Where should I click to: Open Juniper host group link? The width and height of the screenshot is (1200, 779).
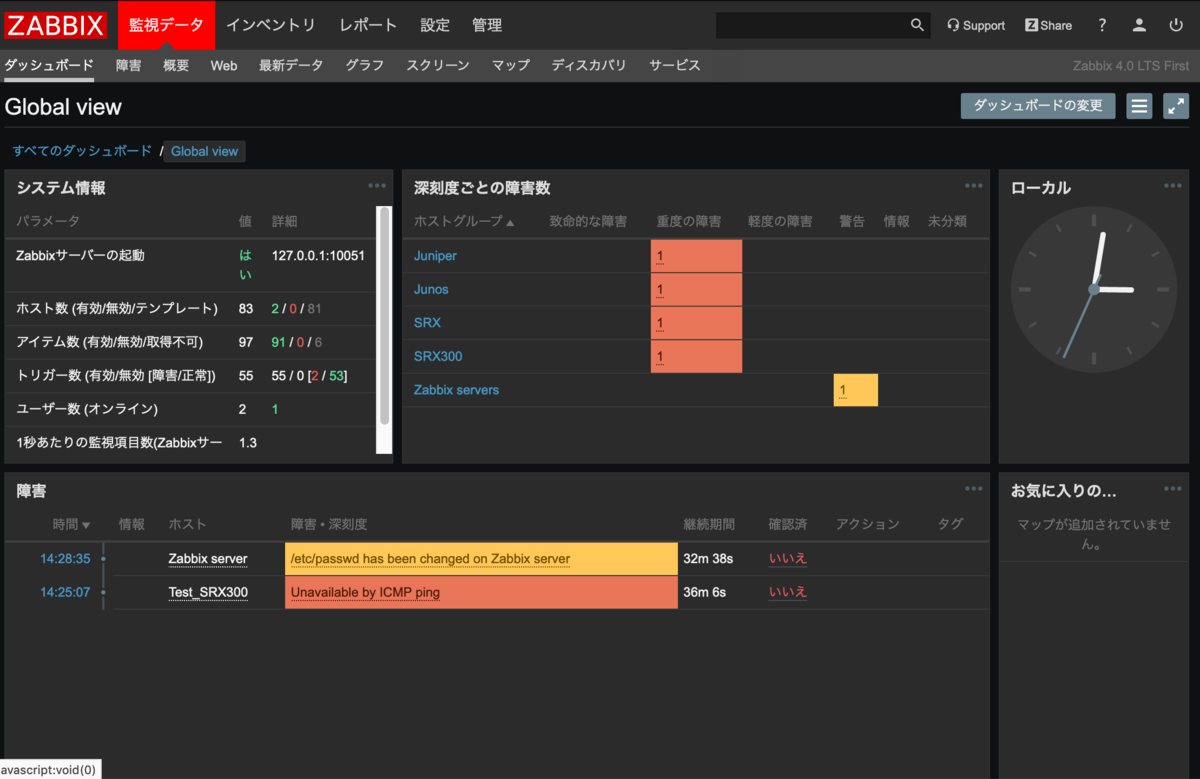pos(435,256)
